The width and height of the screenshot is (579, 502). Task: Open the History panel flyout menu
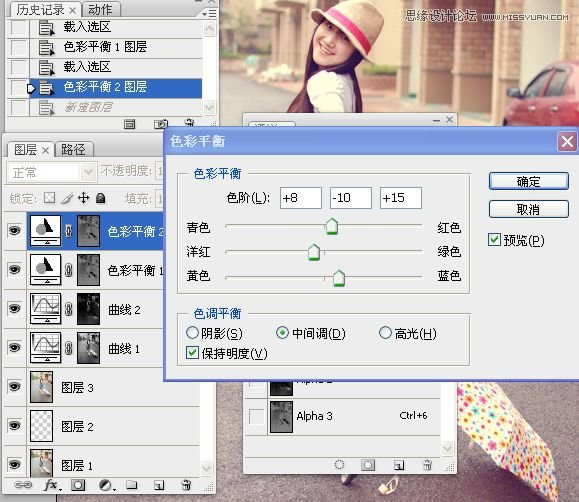(209, 14)
